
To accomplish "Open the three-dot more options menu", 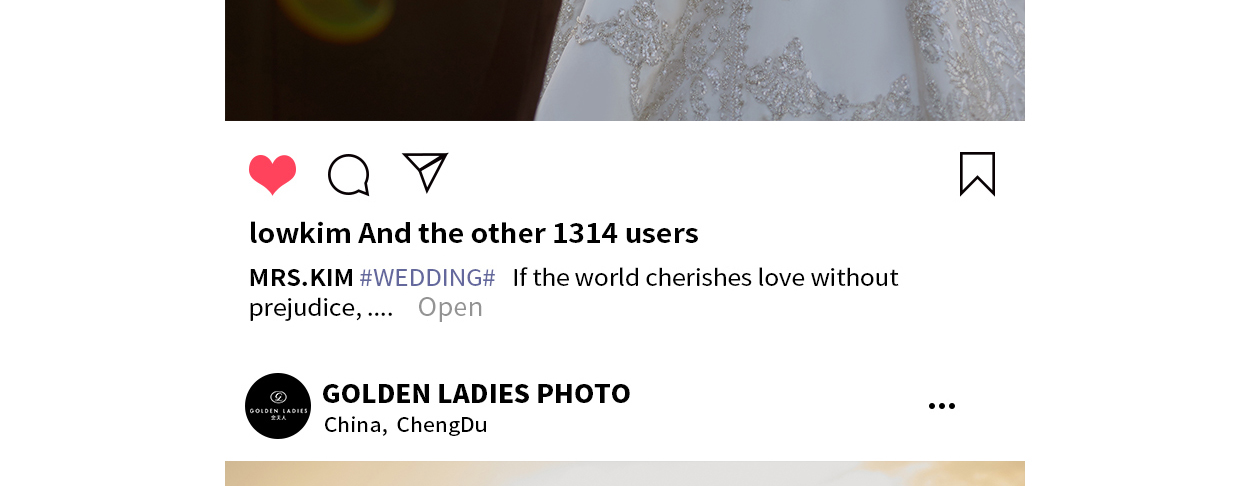I will (941, 406).
